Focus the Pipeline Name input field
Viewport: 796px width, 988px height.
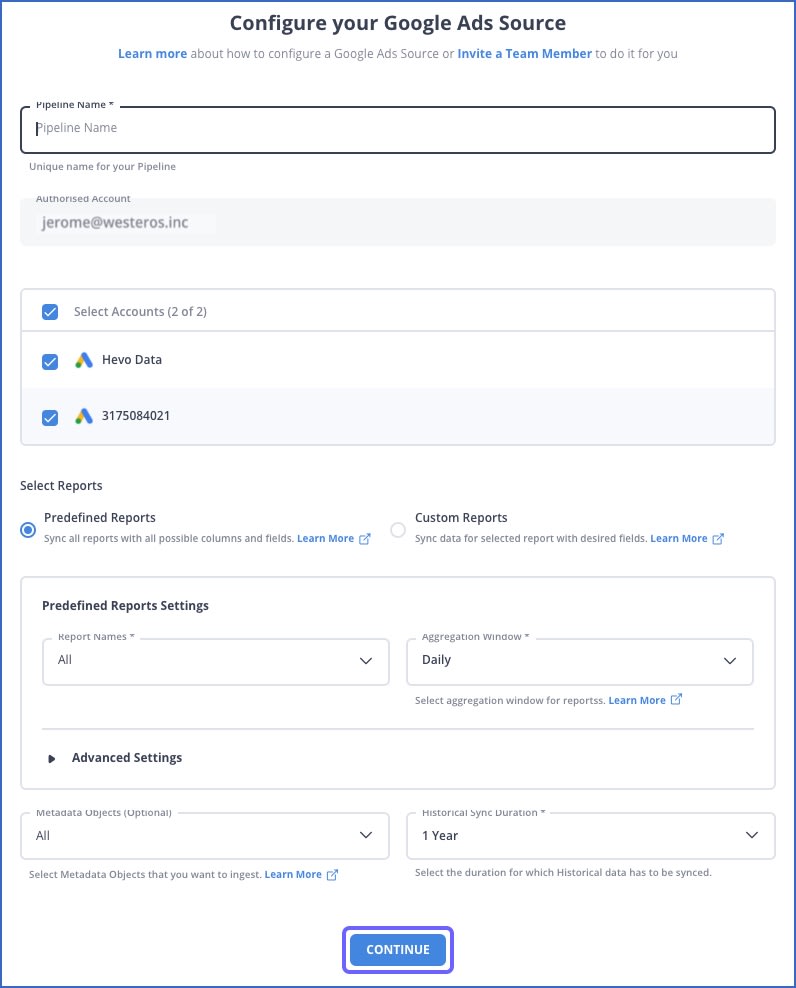click(398, 130)
